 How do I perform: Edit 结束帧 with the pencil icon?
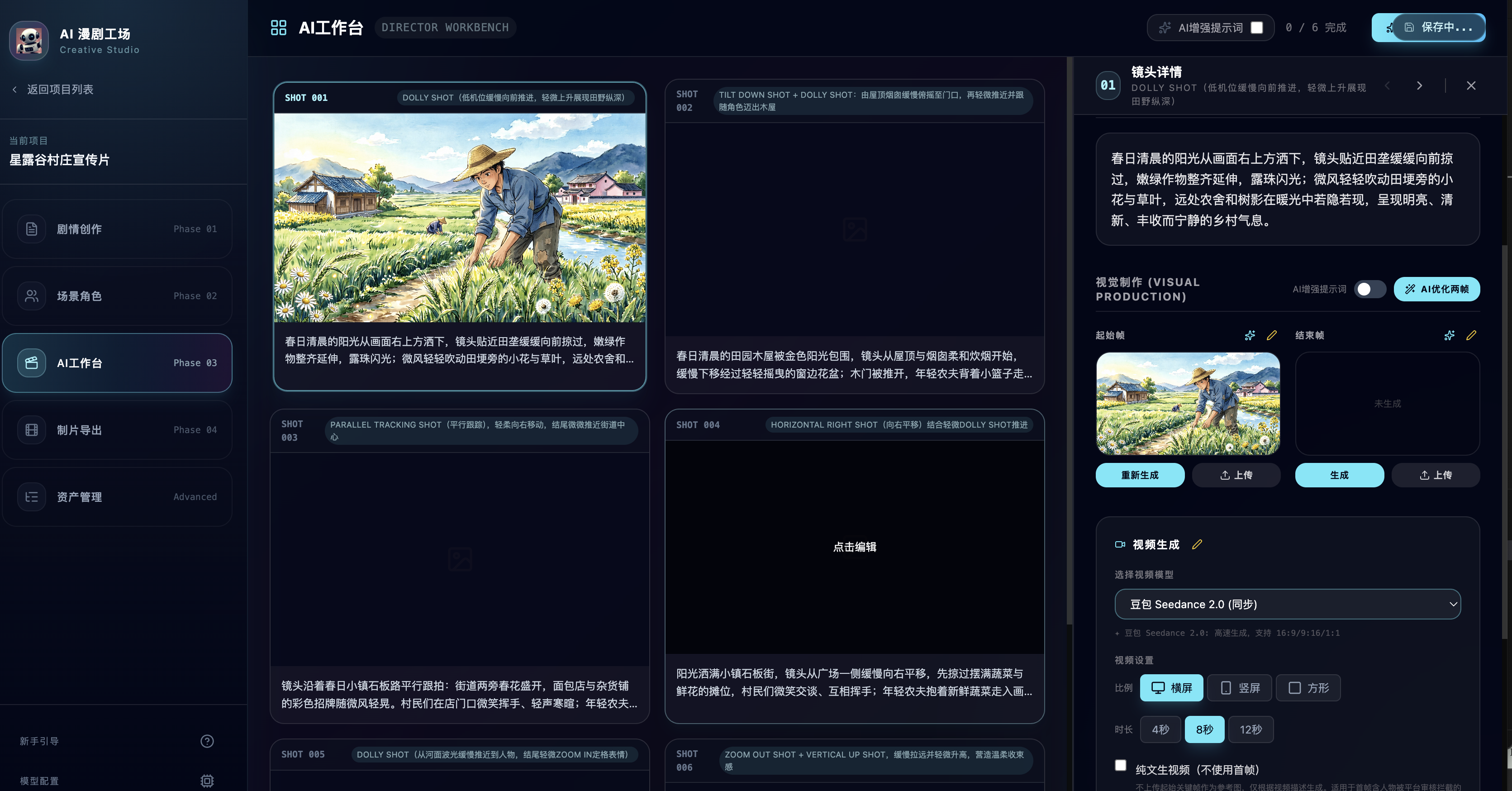(x=1471, y=335)
